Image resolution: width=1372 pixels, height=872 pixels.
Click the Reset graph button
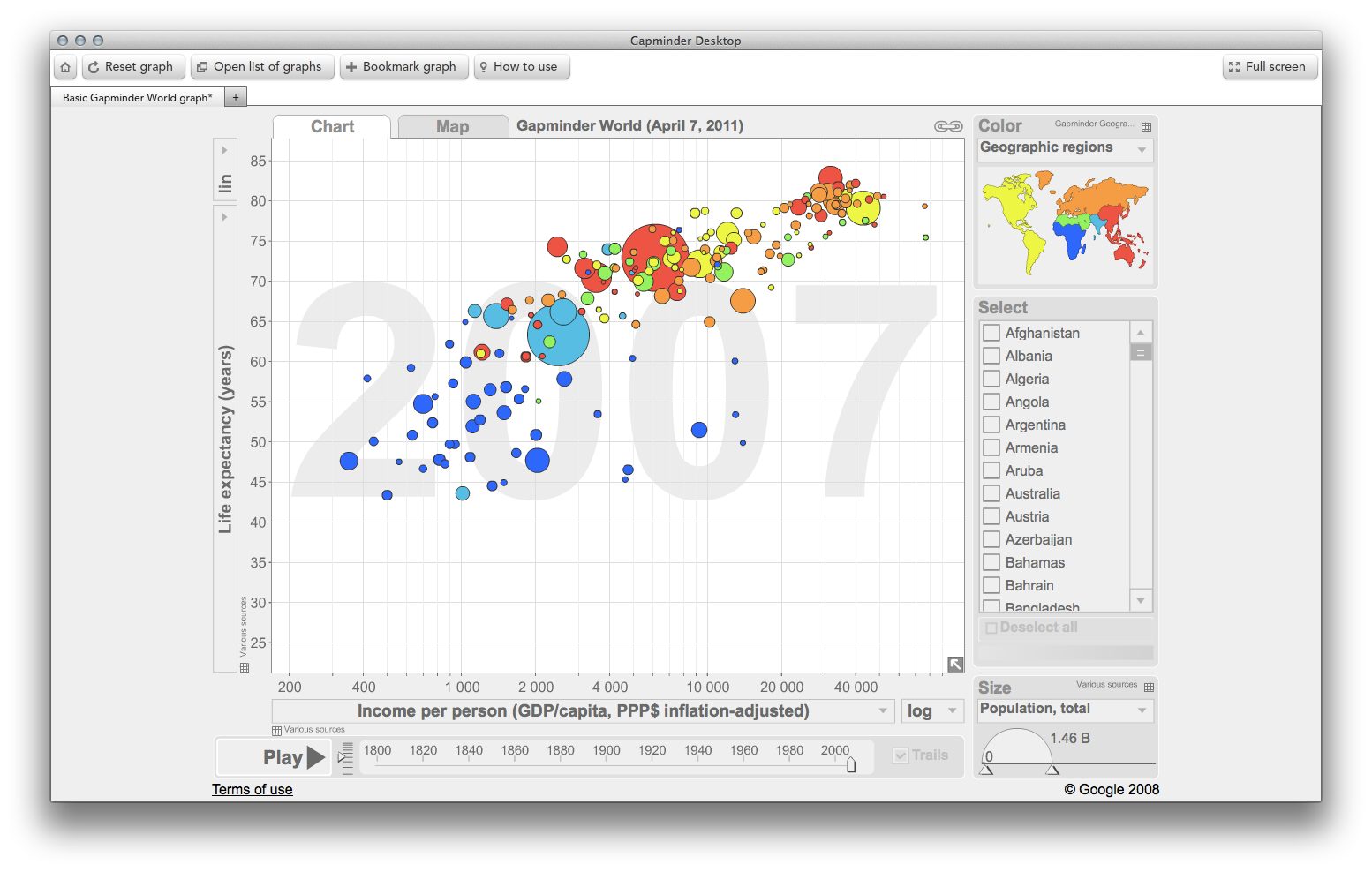pos(133,67)
